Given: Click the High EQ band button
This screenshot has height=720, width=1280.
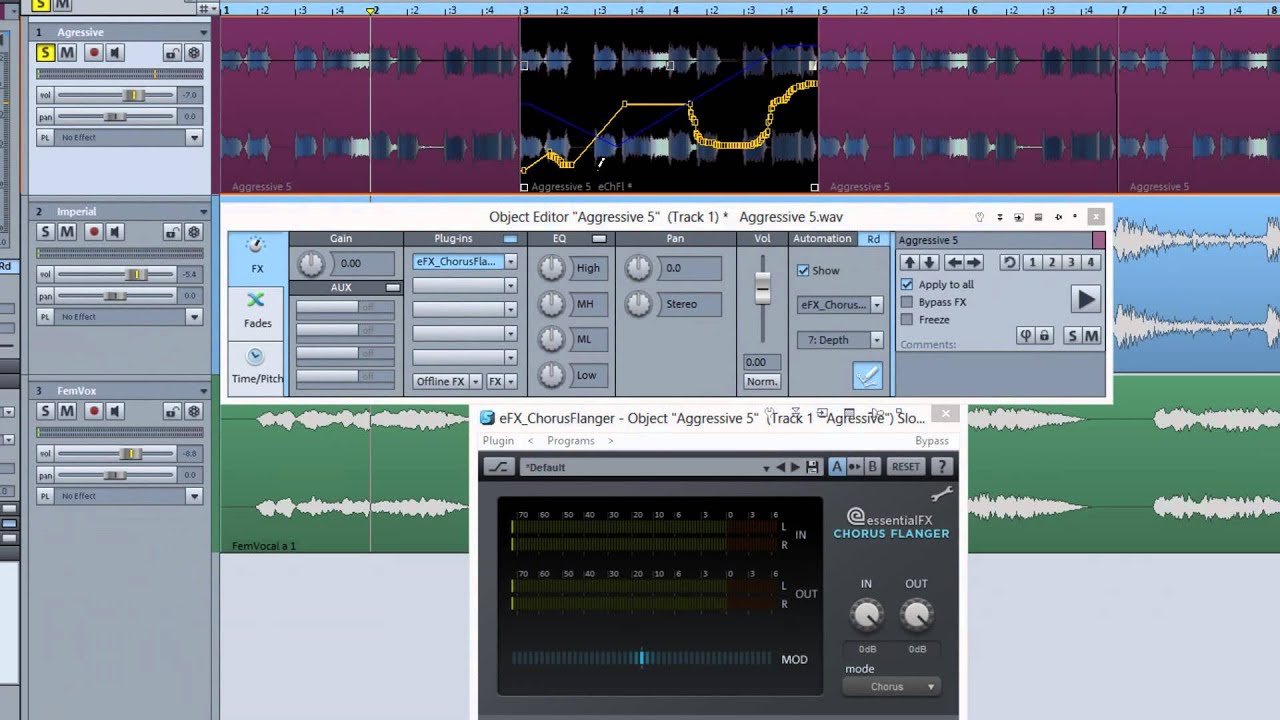Looking at the screenshot, I should [x=588, y=268].
